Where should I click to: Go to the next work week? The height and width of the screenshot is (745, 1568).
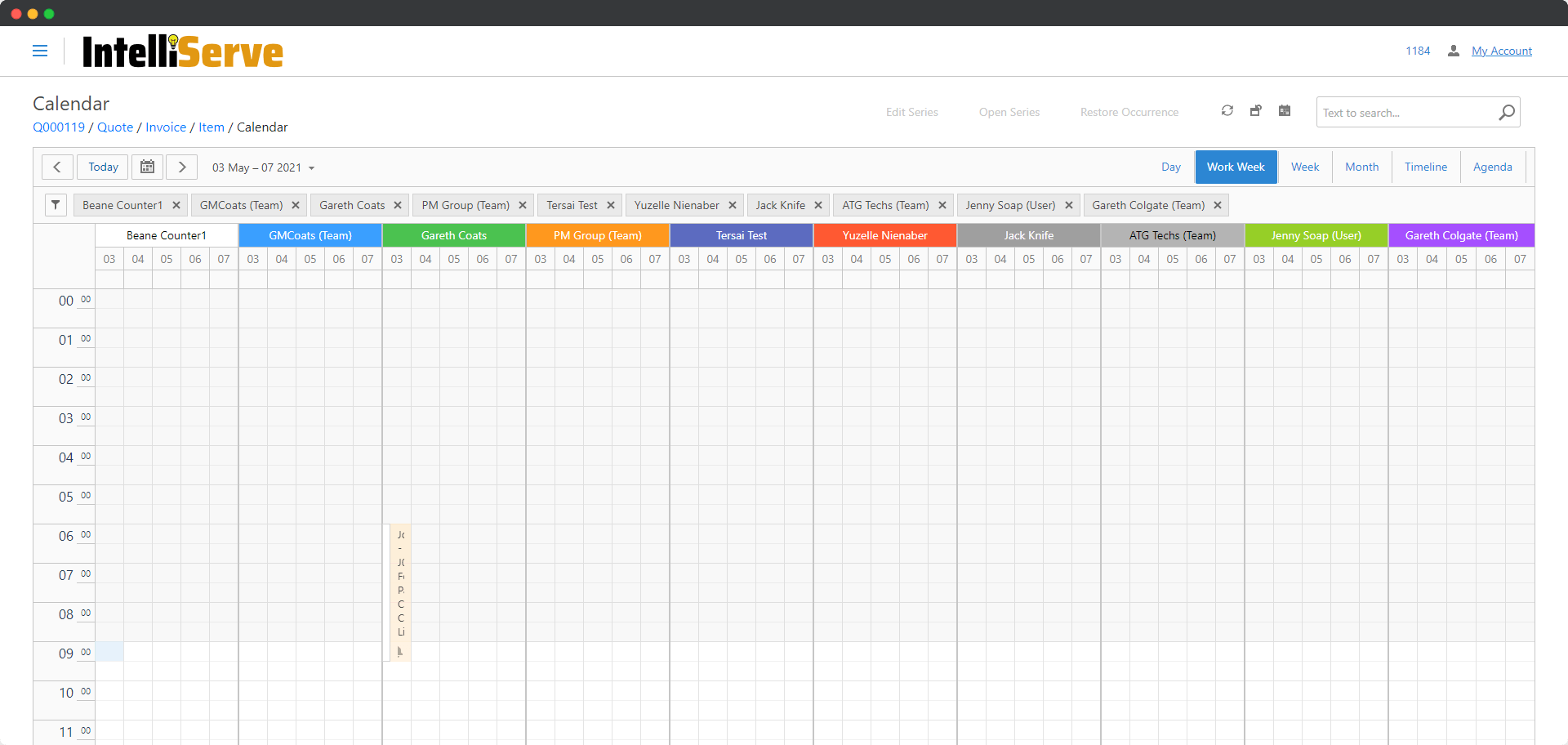point(181,167)
